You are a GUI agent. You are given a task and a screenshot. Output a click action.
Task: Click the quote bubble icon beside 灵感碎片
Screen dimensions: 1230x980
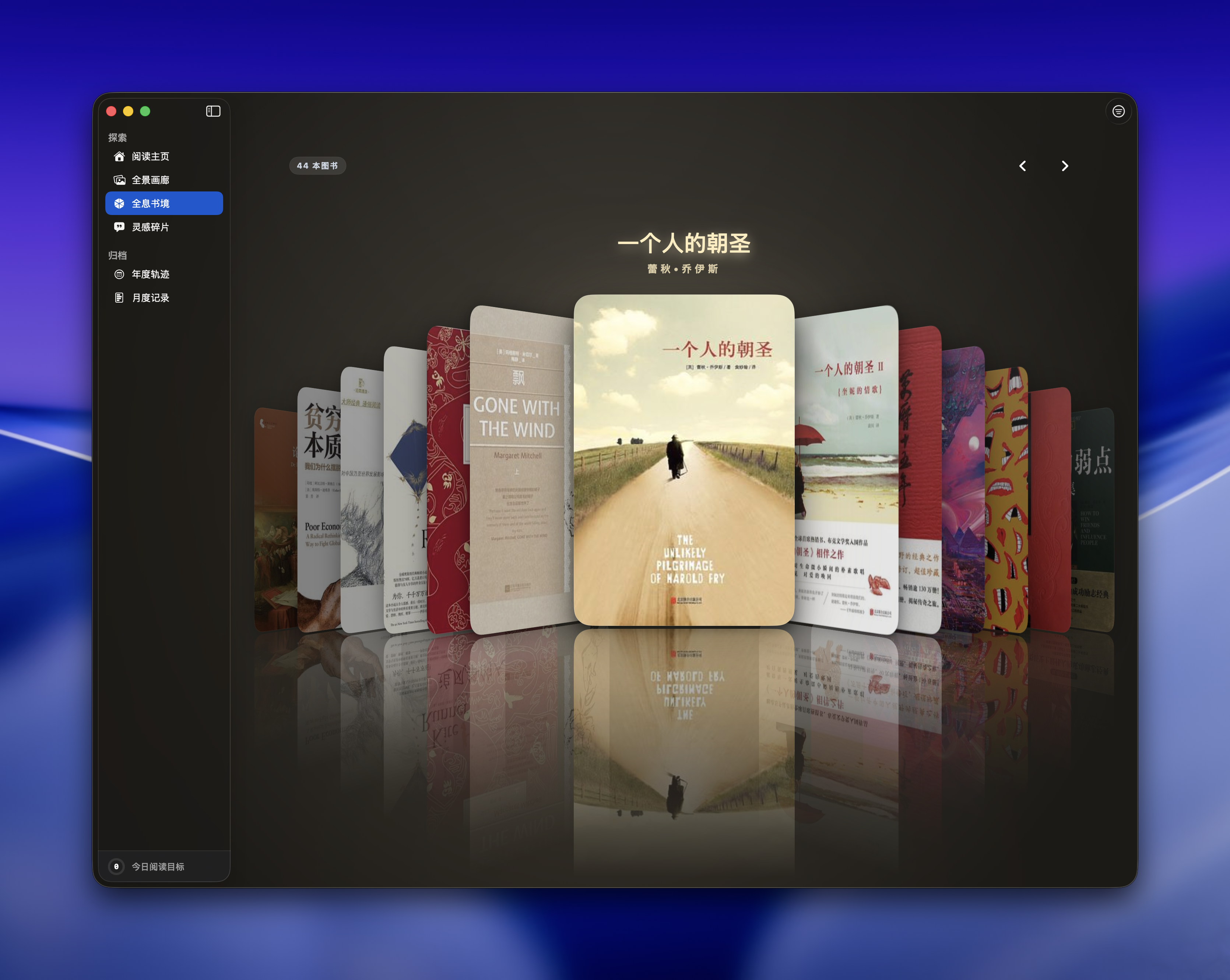click(x=119, y=227)
